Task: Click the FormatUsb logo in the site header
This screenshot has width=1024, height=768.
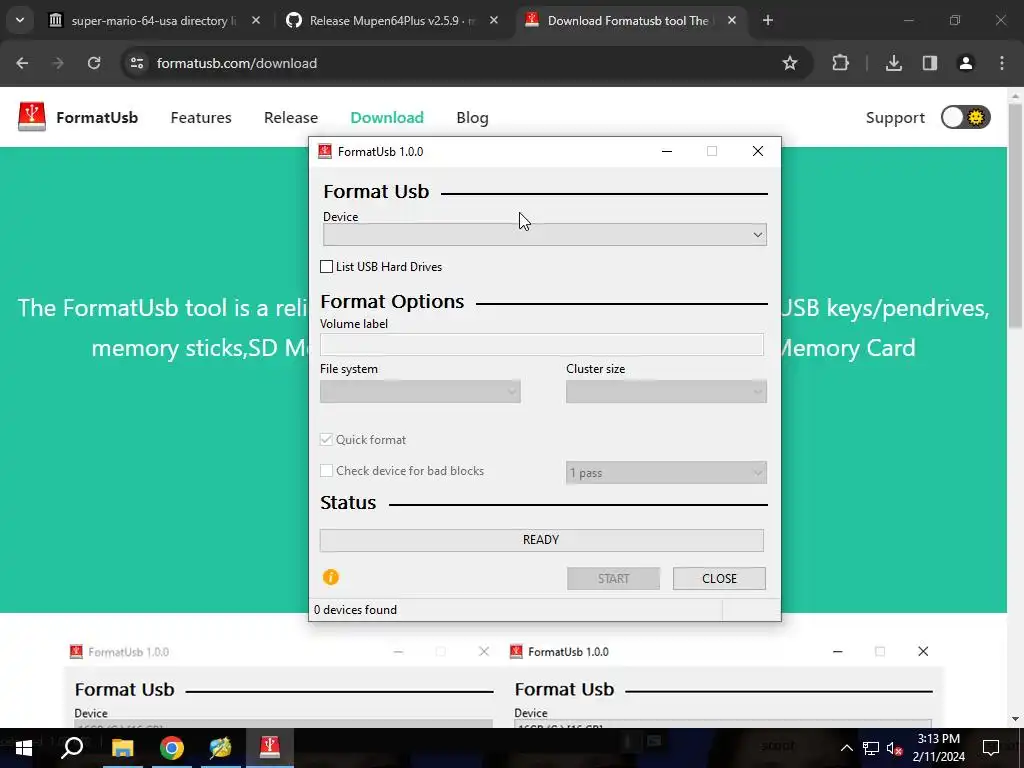Action: [31, 117]
